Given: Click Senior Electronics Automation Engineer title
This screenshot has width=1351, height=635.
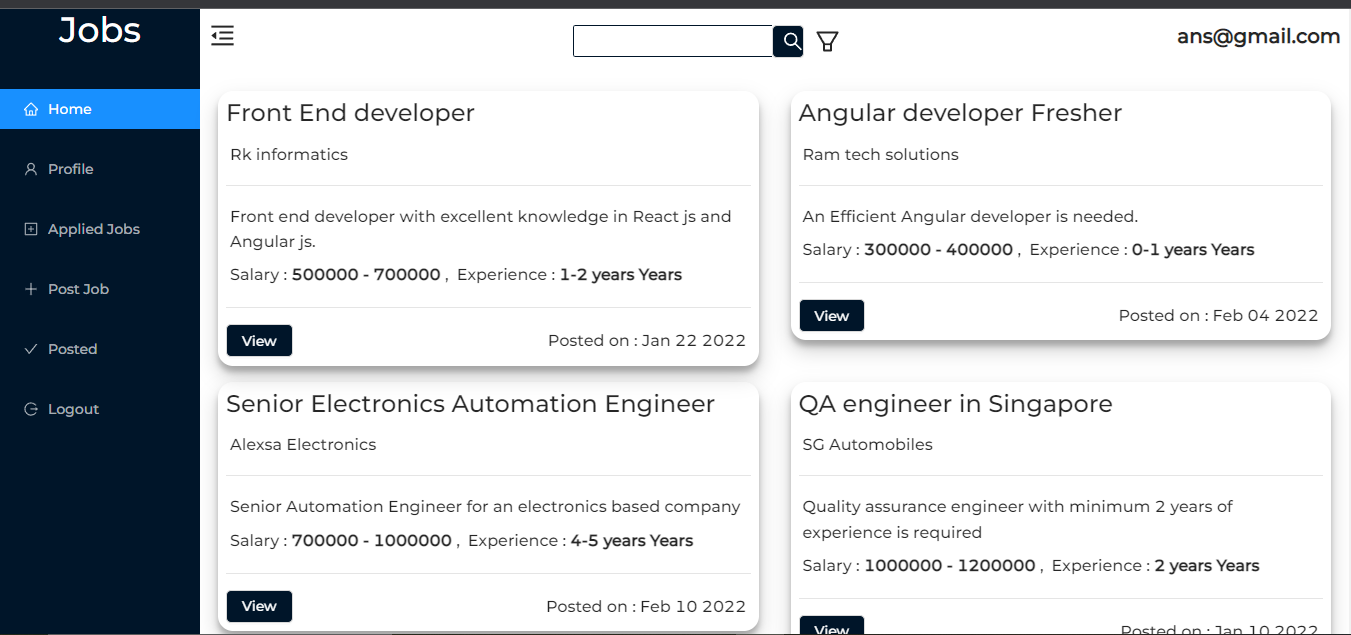Looking at the screenshot, I should 470,404.
